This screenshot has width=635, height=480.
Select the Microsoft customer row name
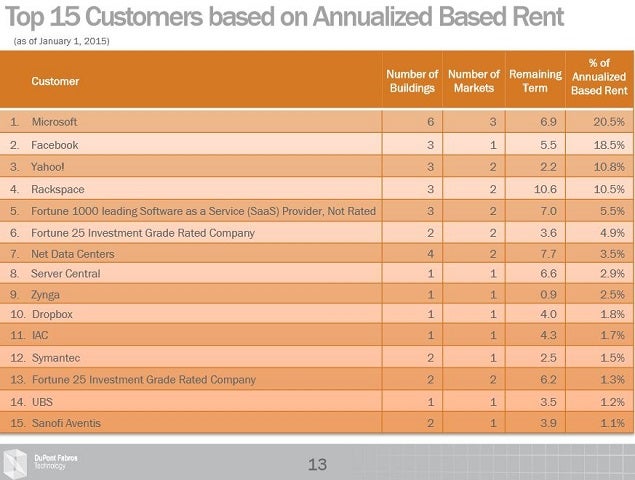54,122
